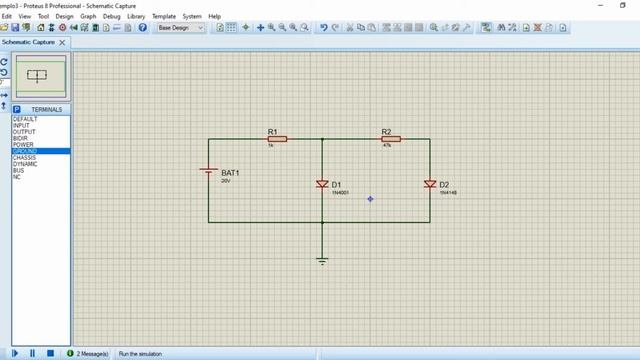Click the Redraw Display icon

(220, 27)
